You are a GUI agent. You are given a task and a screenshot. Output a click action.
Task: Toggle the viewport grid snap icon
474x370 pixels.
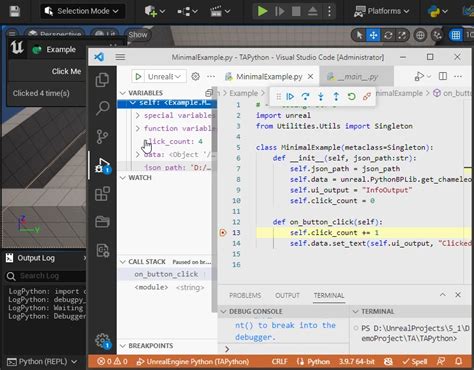point(455,35)
